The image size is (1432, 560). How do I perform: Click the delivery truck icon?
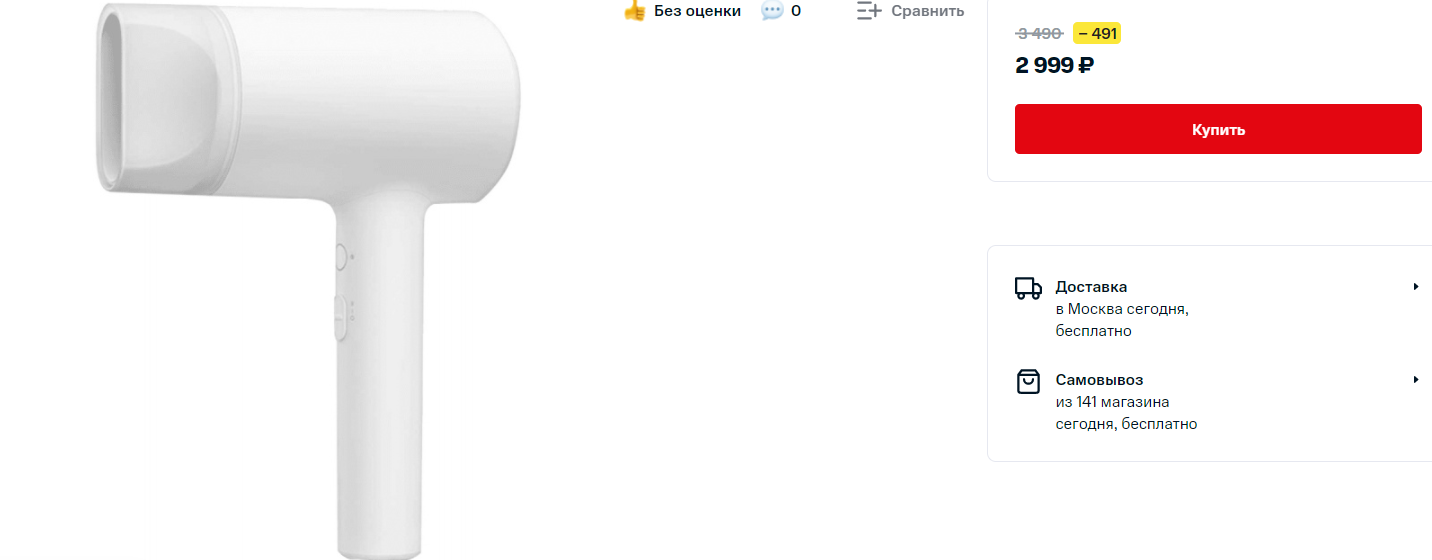[1028, 288]
